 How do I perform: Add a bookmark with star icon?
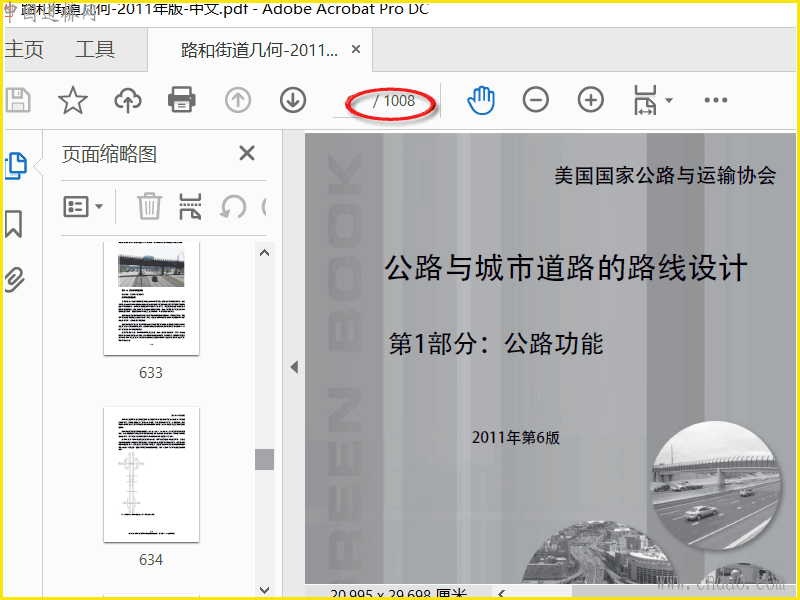tap(72, 100)
